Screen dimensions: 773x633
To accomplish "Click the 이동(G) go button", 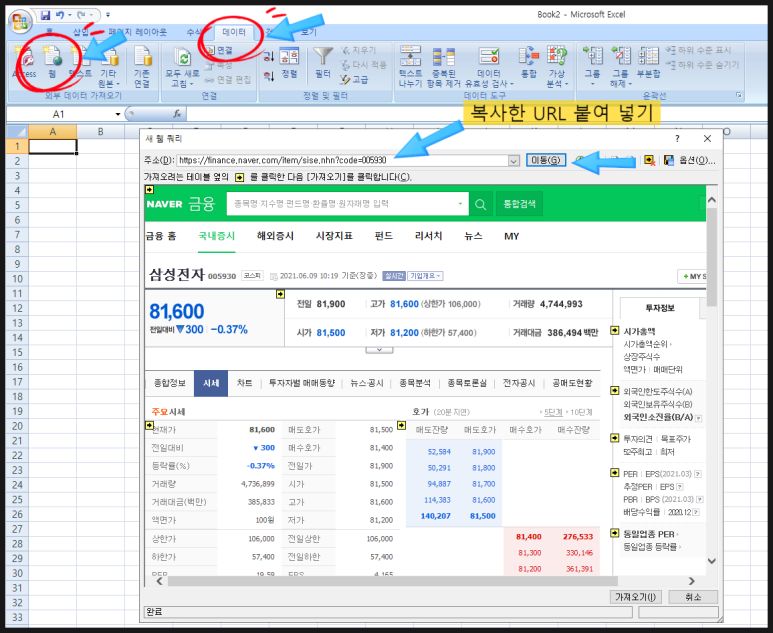I will [546, 160].
